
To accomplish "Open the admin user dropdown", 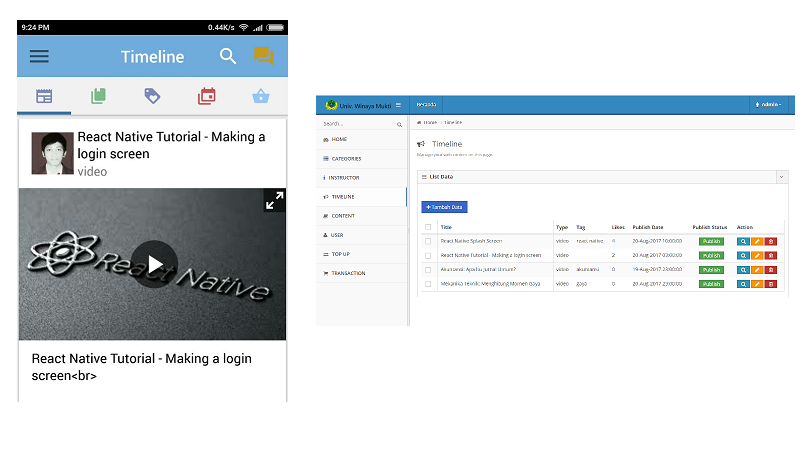I will (768, 105).
